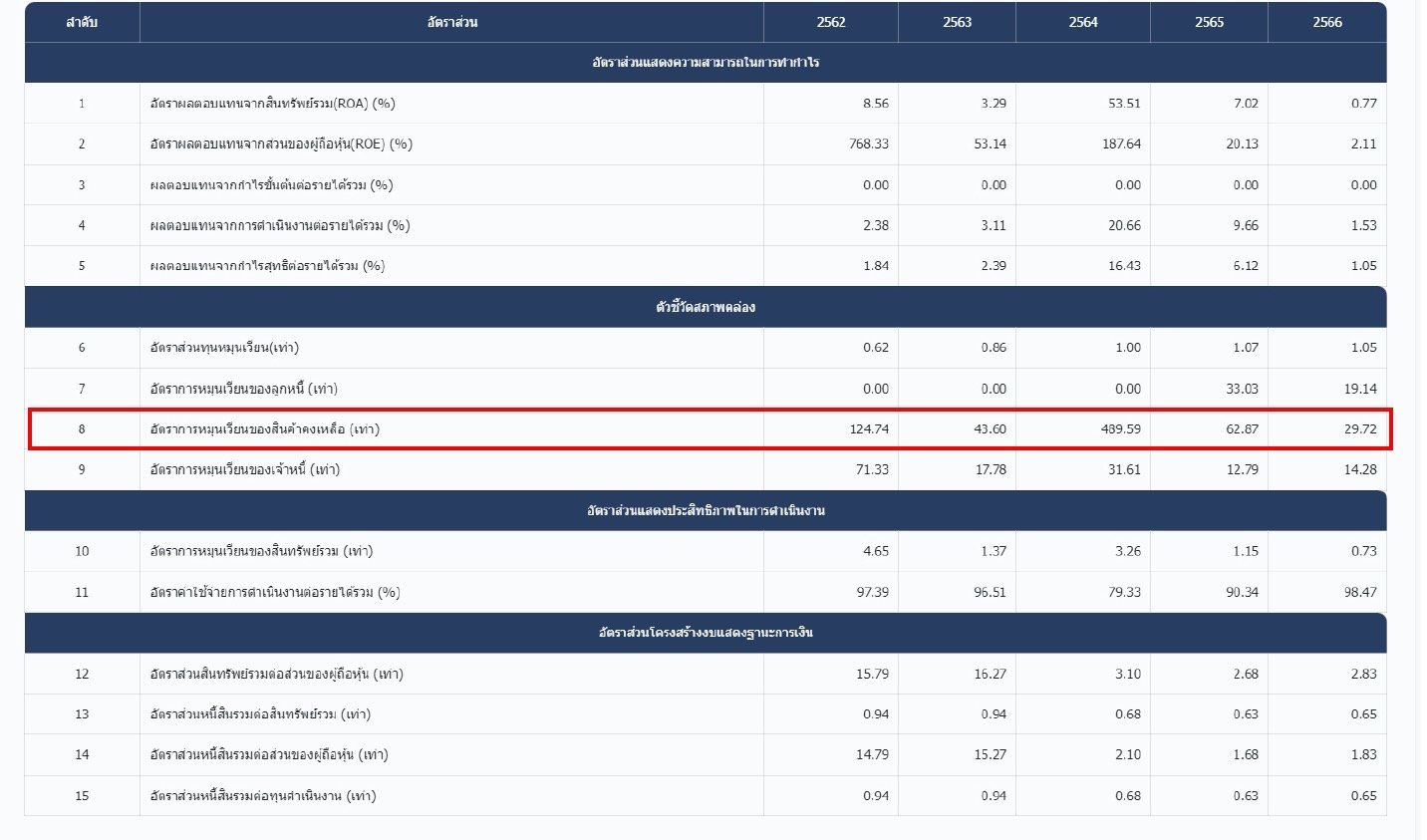Click value 2.83 in row 12
The width and height of the screenshot is (1427, 840).
coord(1364,675)
